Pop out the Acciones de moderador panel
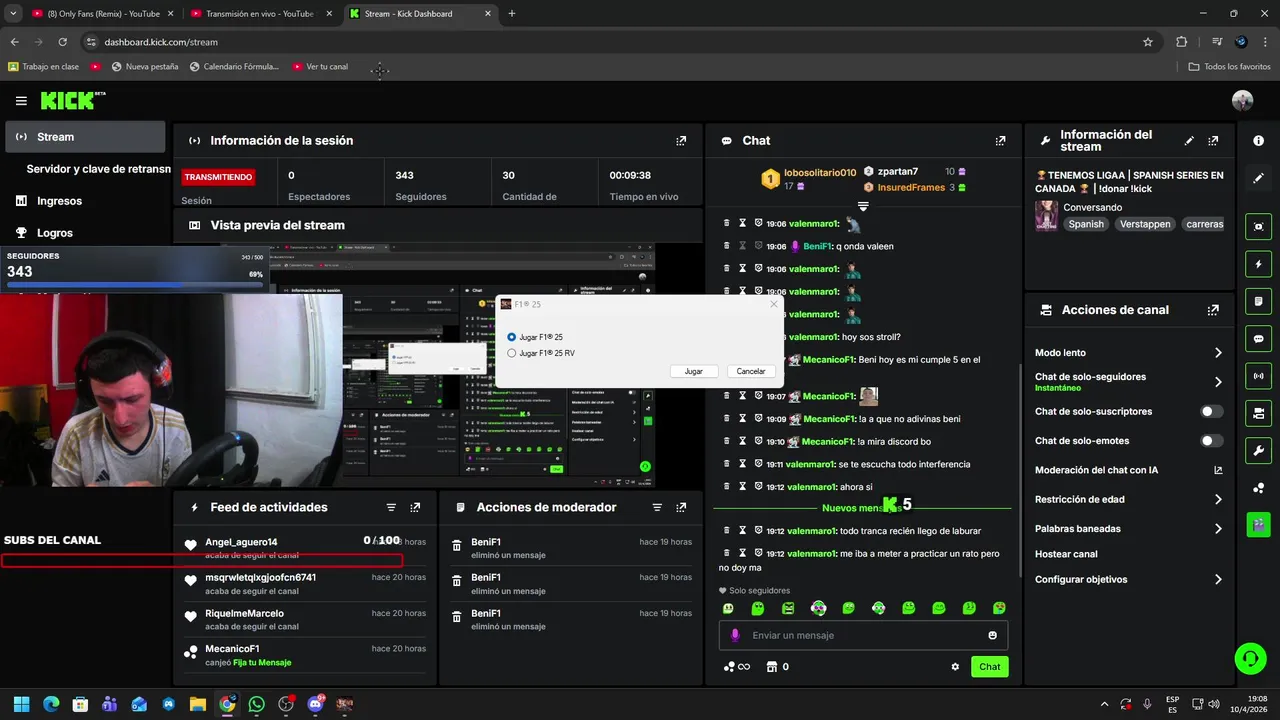 pos(681,508)
